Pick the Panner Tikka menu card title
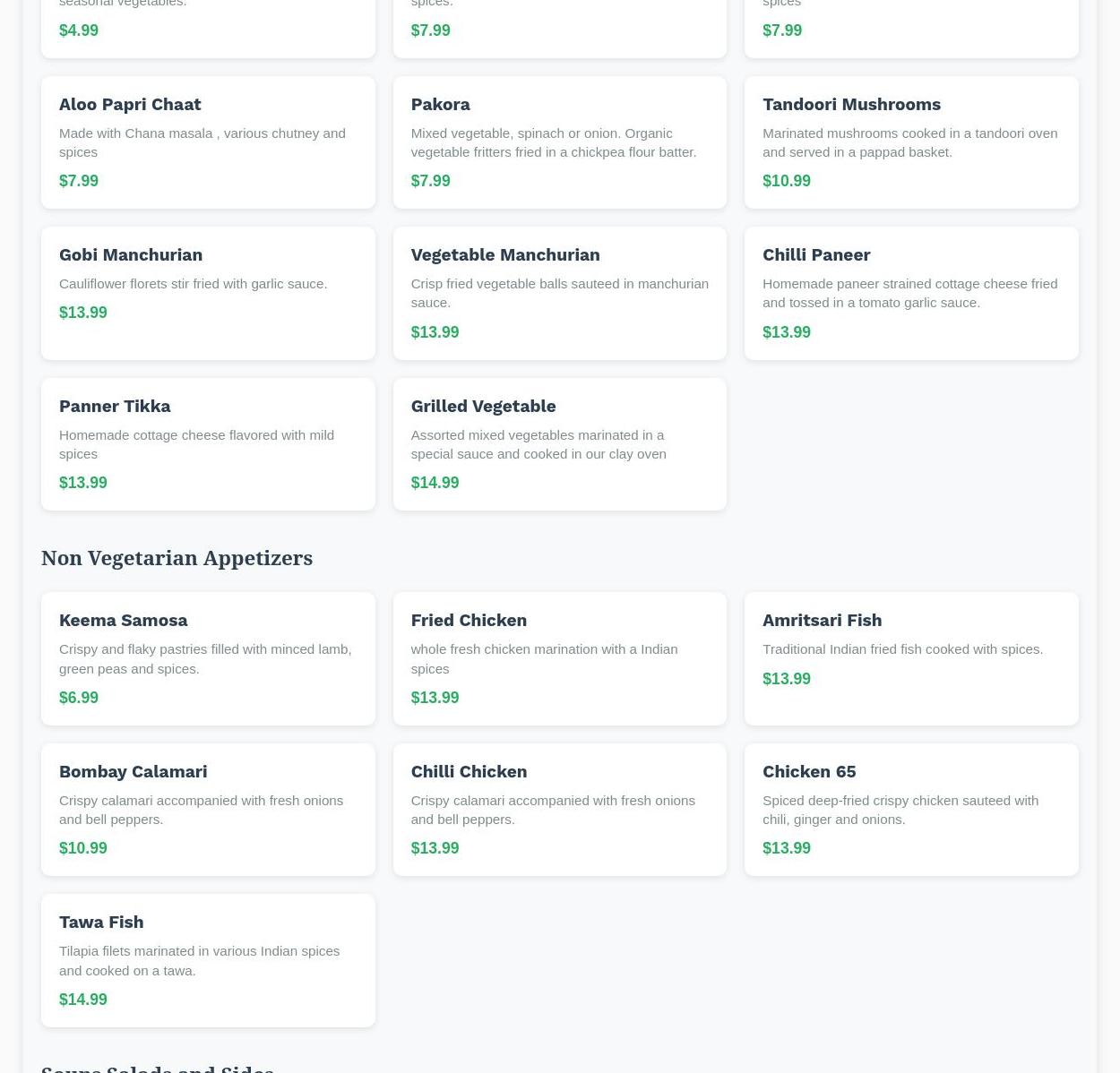The height and width of the screenshot is (1073, 1120). click(115, 406)
